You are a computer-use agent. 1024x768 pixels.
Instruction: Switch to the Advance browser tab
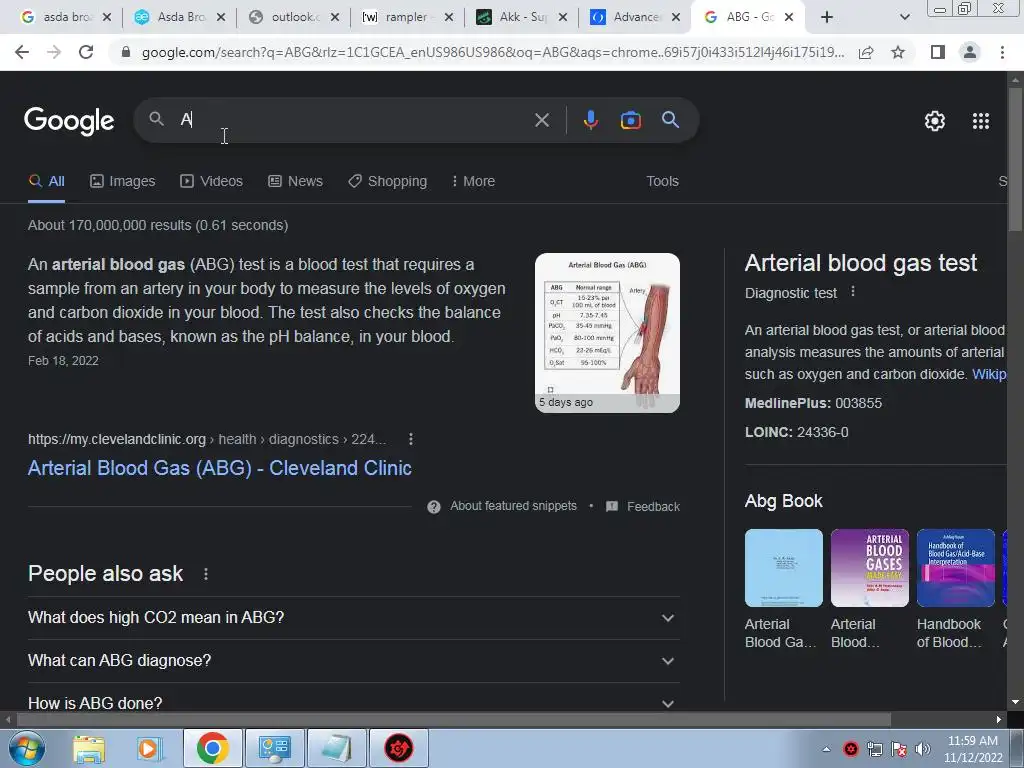[635, 17]
